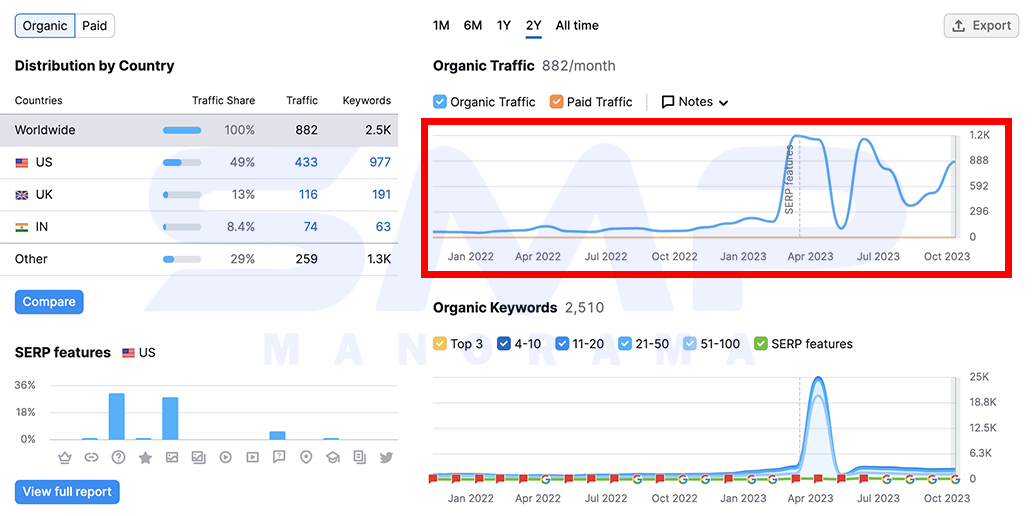Click the video play SERP feature icon

pyautogui.click(x=226, y=457)
